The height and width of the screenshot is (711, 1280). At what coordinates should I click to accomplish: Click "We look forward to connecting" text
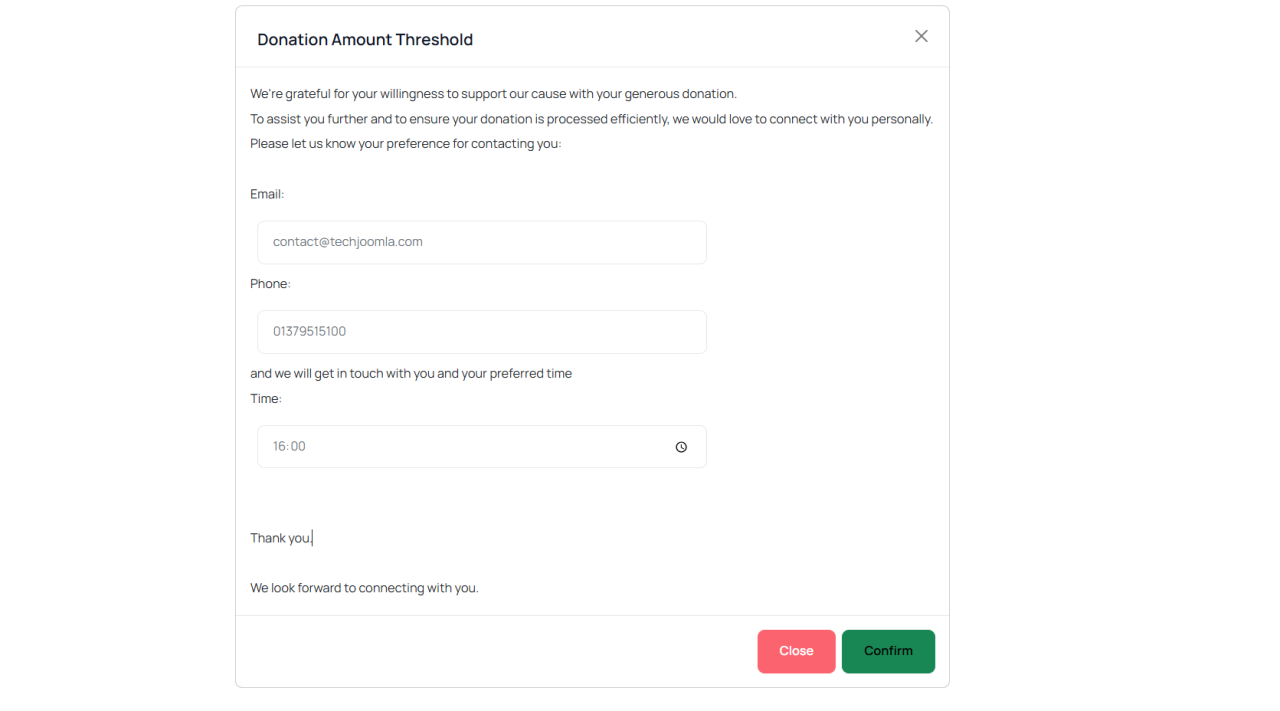click(364, 588)
